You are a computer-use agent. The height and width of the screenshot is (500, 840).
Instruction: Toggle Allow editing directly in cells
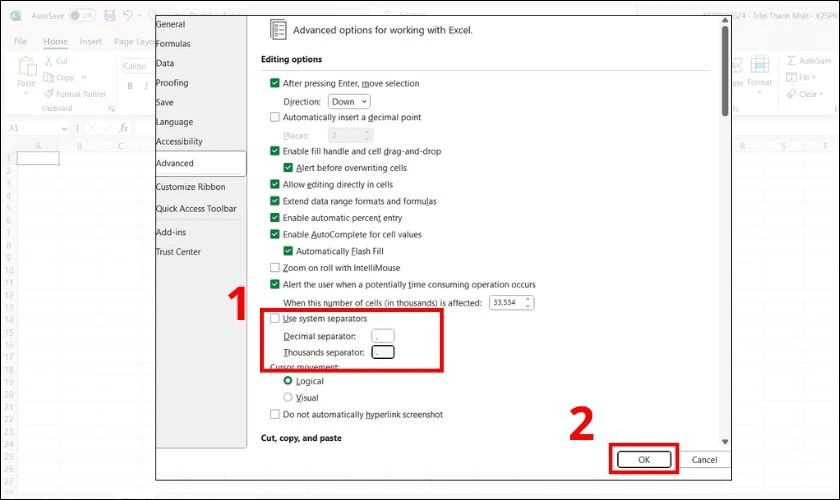[275, 184]
